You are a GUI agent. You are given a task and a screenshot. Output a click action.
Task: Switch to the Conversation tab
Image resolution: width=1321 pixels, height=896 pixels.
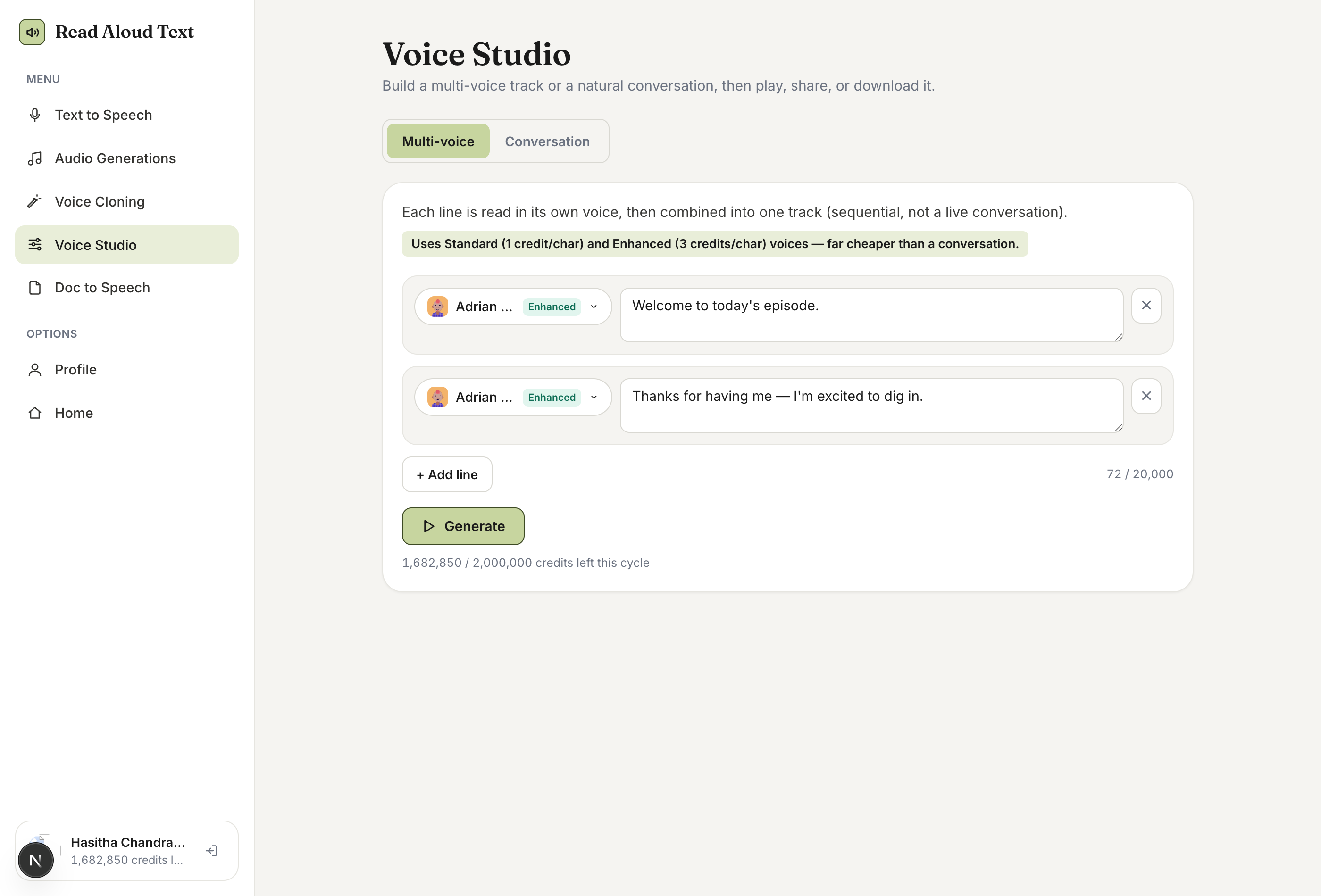coord(547,141)
